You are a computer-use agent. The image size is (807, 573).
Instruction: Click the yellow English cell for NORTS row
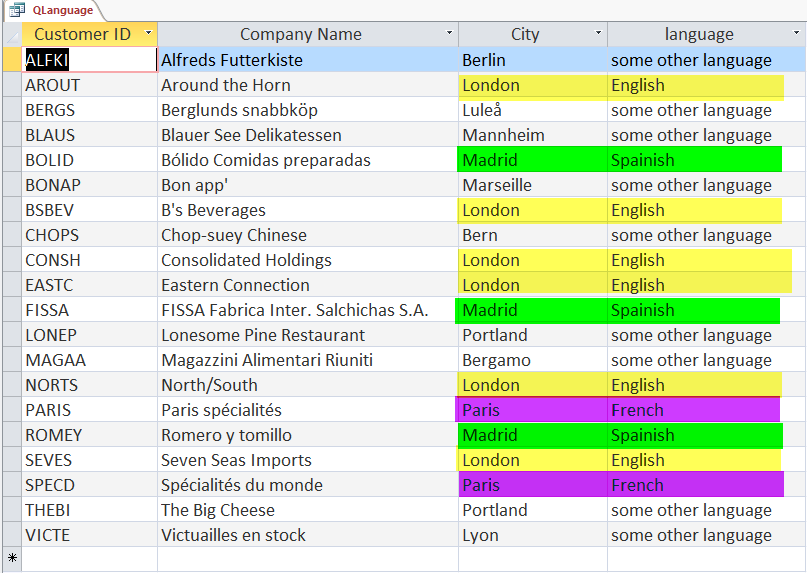point(694,385)
